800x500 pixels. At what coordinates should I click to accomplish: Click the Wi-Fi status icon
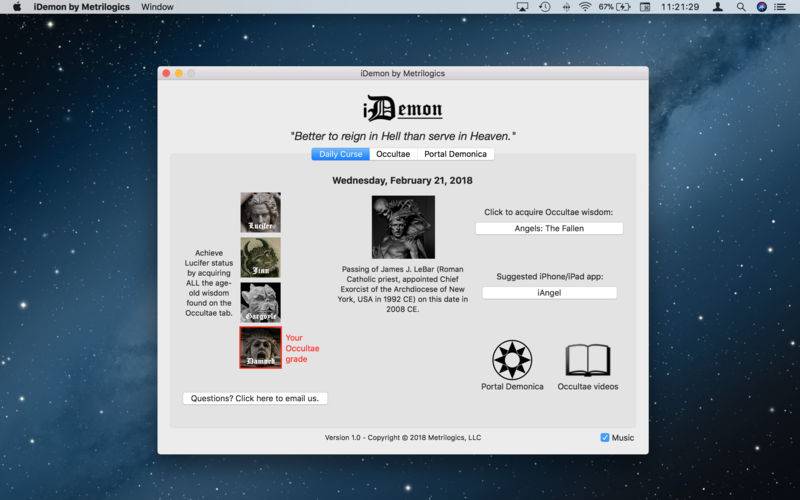[x=585, y=7]
